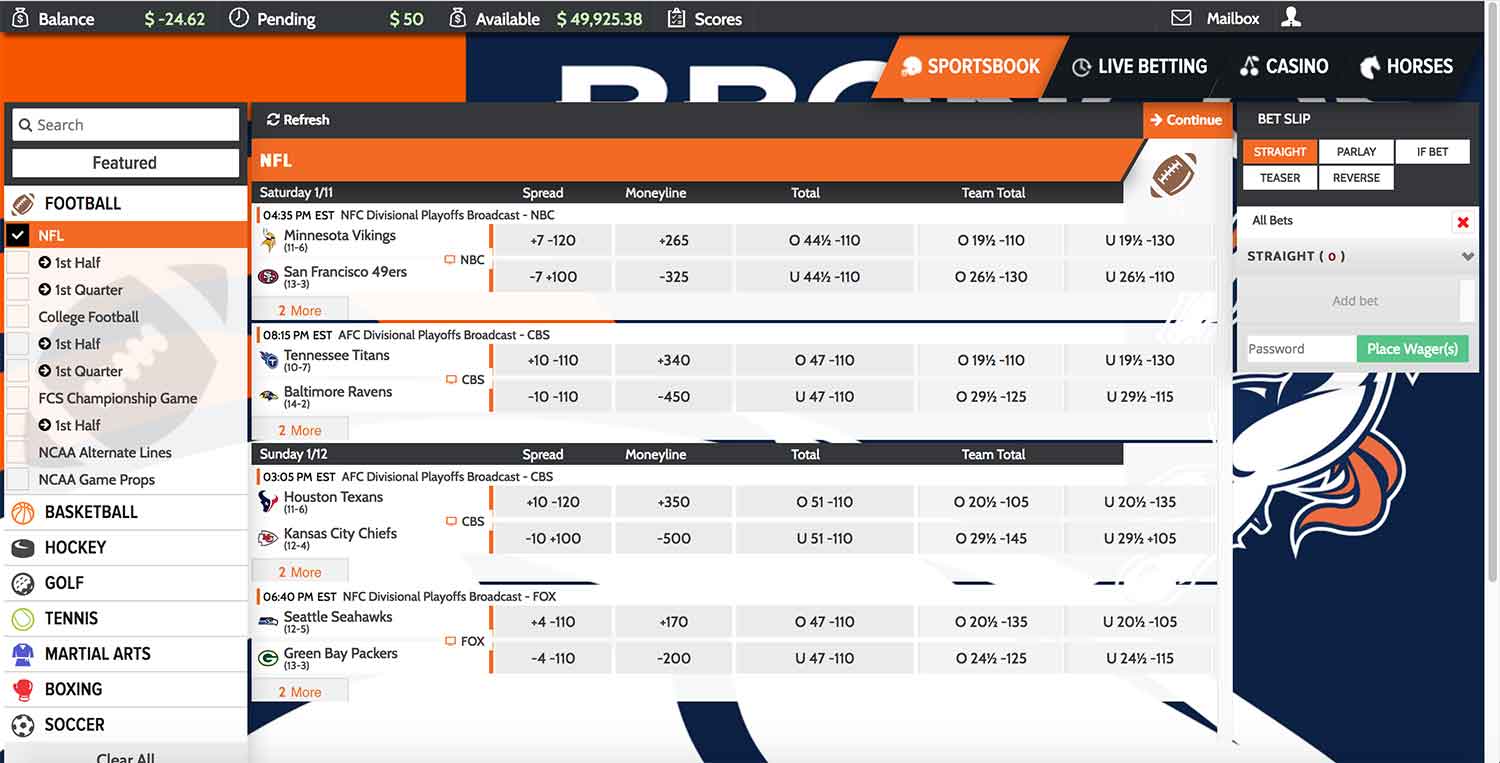Expand 2 More under Texans-Chiefs game
The height and width of the screenshot is (763, 1500).
[x=300, y=572]
